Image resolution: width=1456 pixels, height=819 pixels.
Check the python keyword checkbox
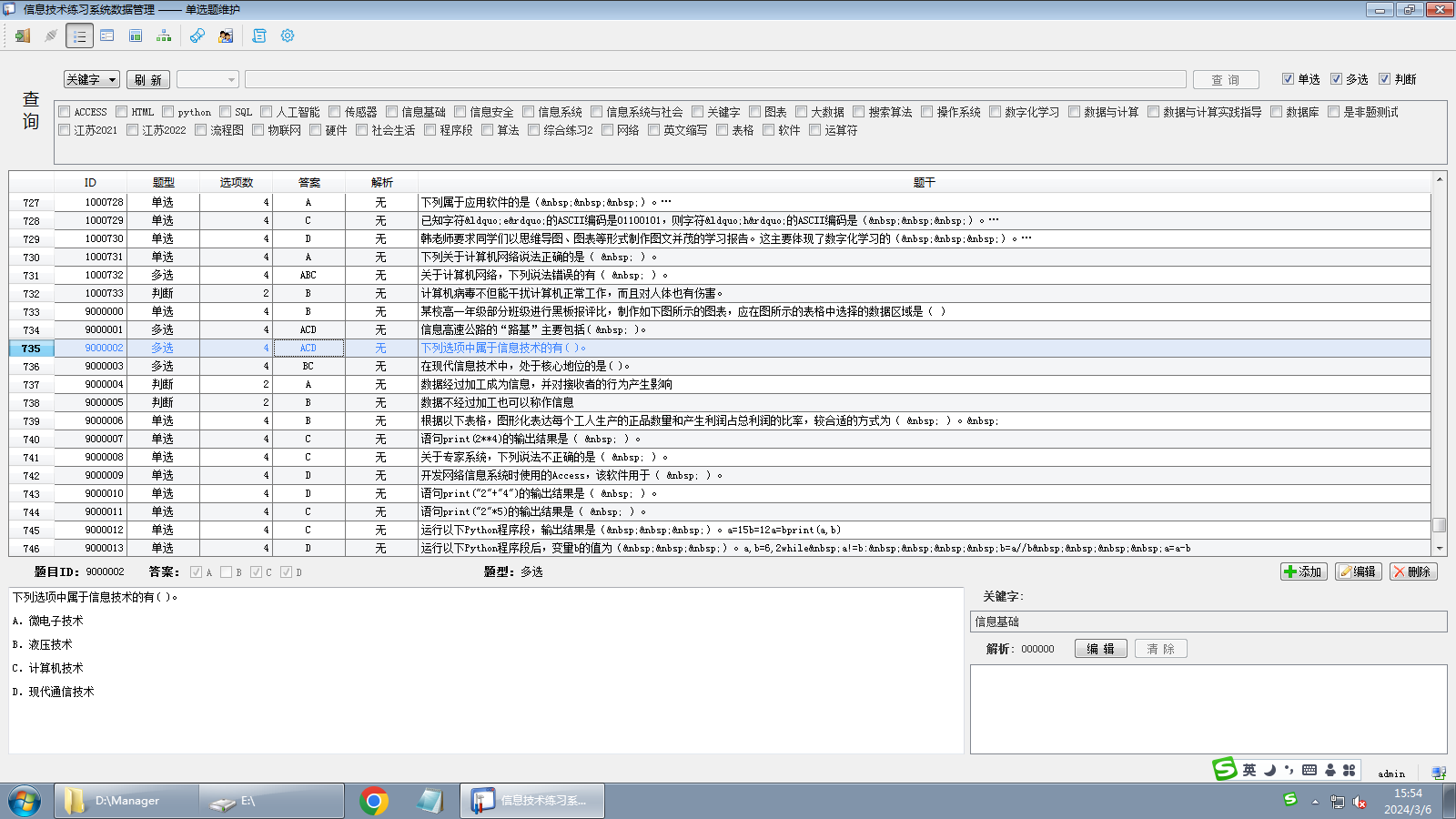[168, 112]
